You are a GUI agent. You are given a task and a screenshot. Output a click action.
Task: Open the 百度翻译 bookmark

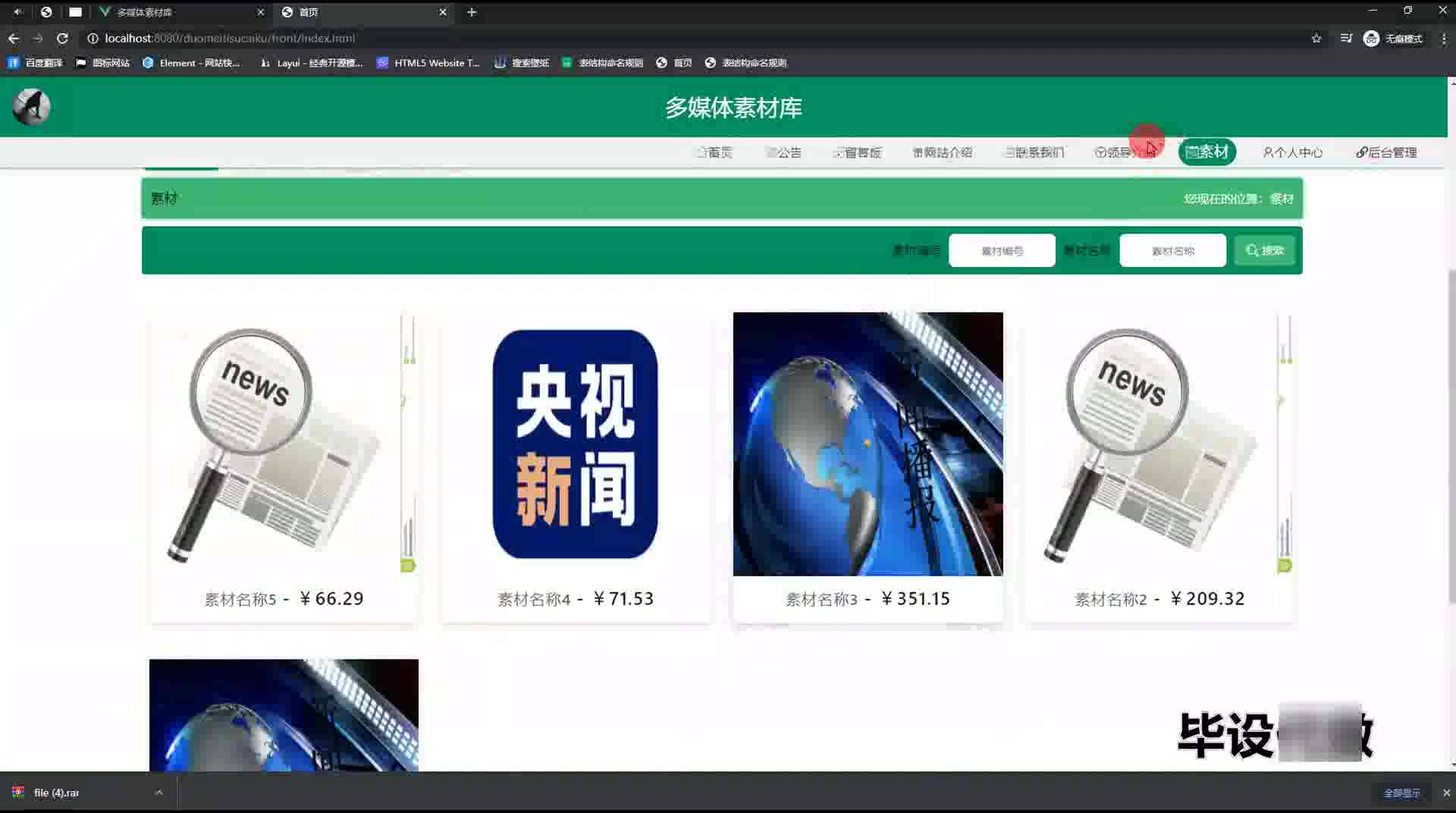[35, 63]
